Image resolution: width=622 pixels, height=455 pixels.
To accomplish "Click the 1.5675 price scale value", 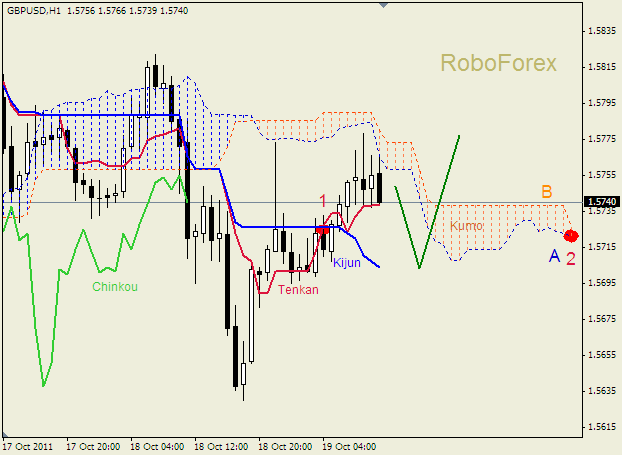I will click(x=602, y=319).
